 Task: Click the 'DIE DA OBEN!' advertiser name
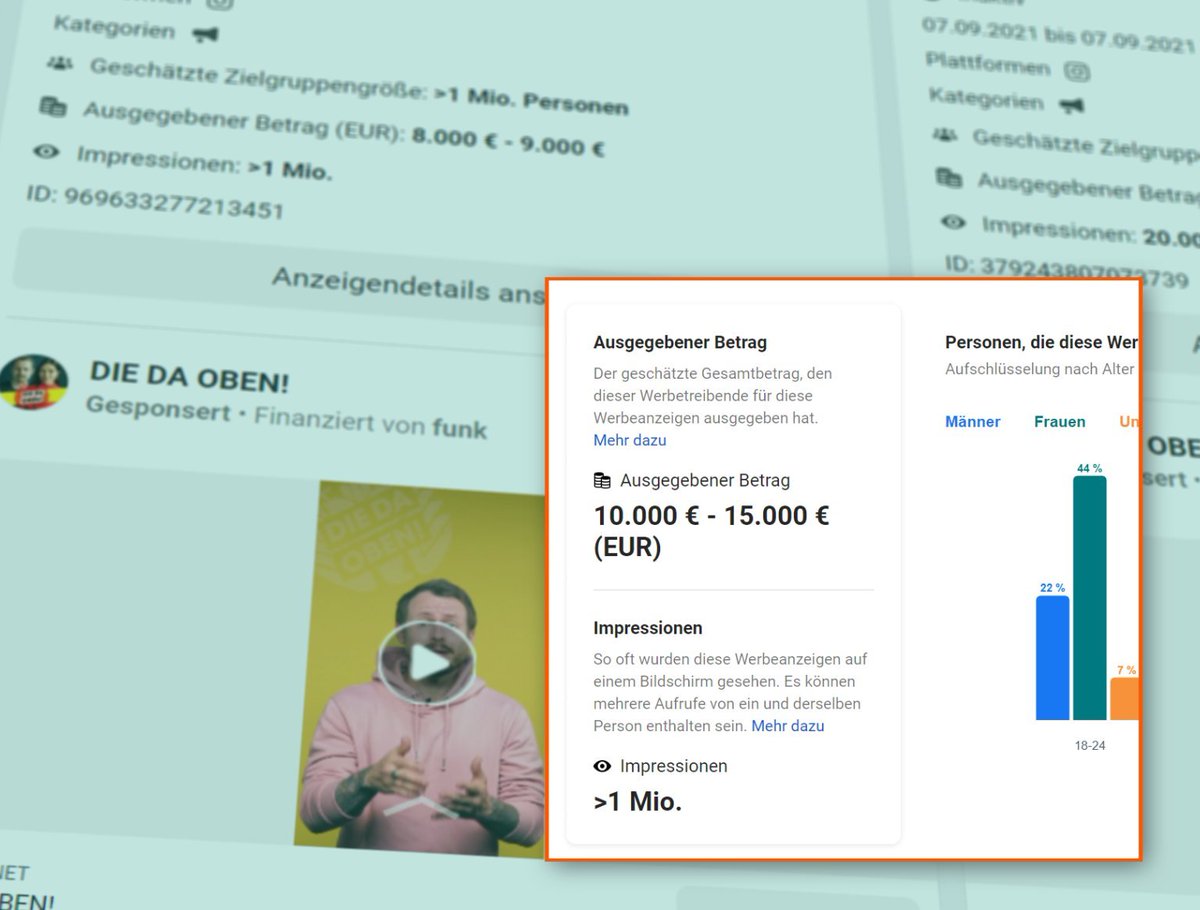click(189, 376)
